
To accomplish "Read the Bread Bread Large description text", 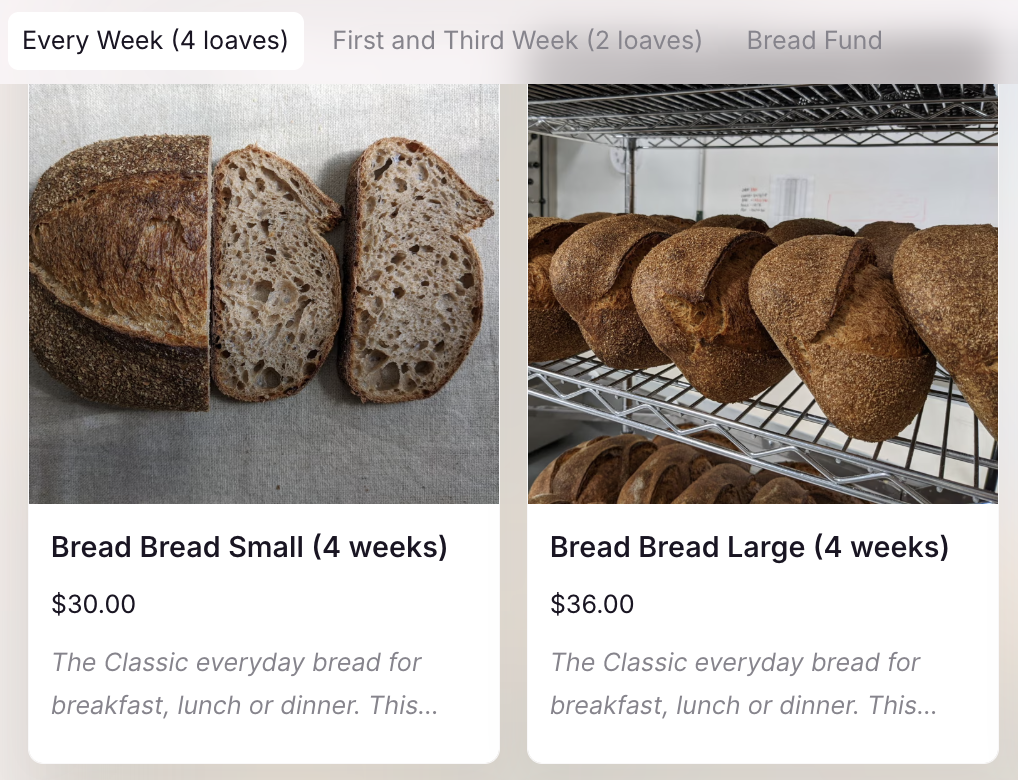I will point(744,684).
